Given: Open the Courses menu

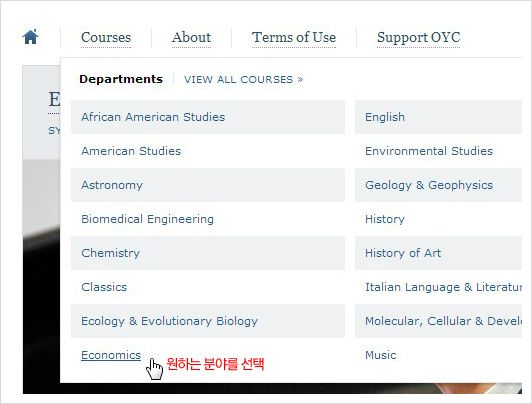Looking at the screenshot, I should (x=106, y=37).
